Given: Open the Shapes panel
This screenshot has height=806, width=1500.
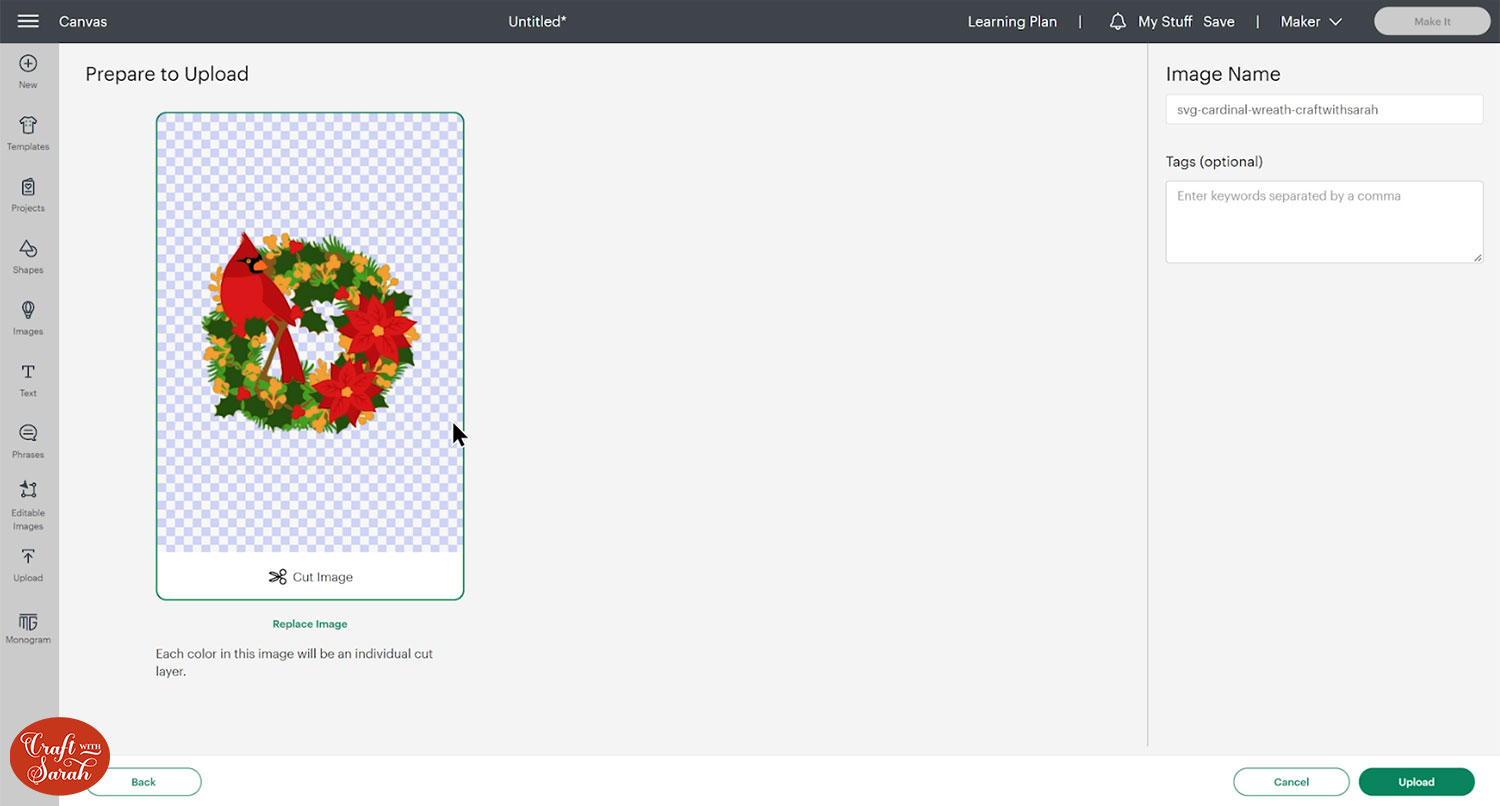Looking at the screenshot, I should click(x=28, y=256).
